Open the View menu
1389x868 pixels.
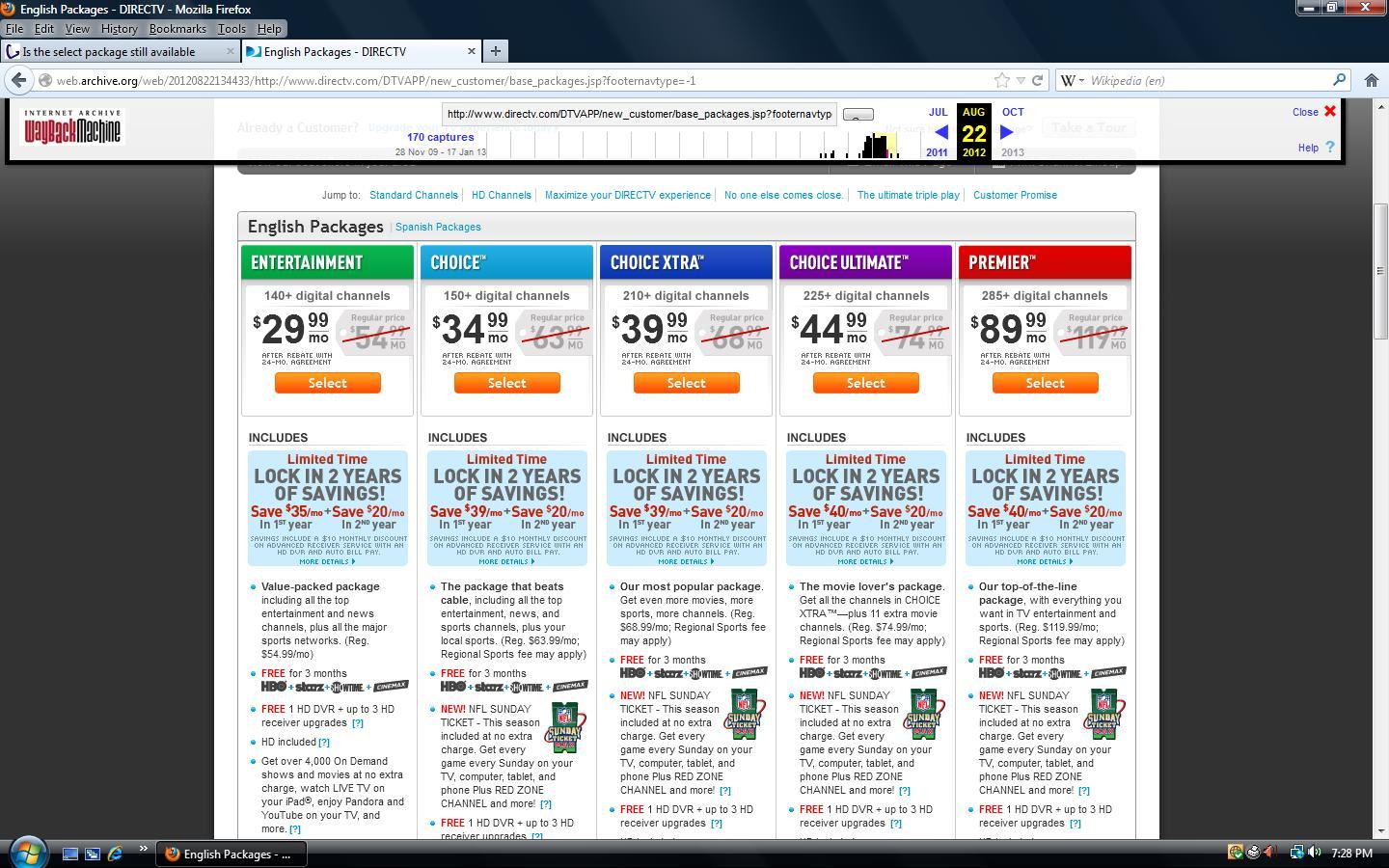[x=77, y=29]
